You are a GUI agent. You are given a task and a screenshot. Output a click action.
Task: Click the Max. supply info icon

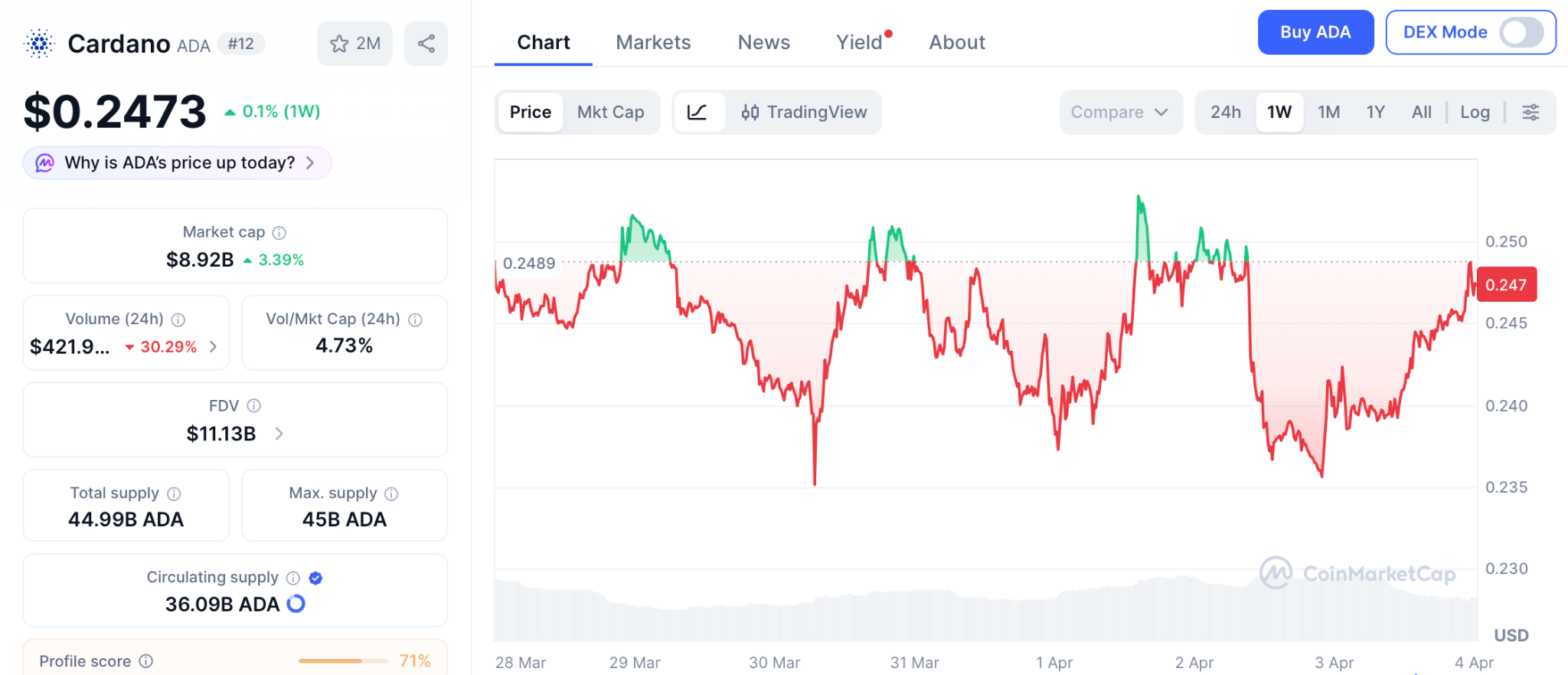pos(391,494)
